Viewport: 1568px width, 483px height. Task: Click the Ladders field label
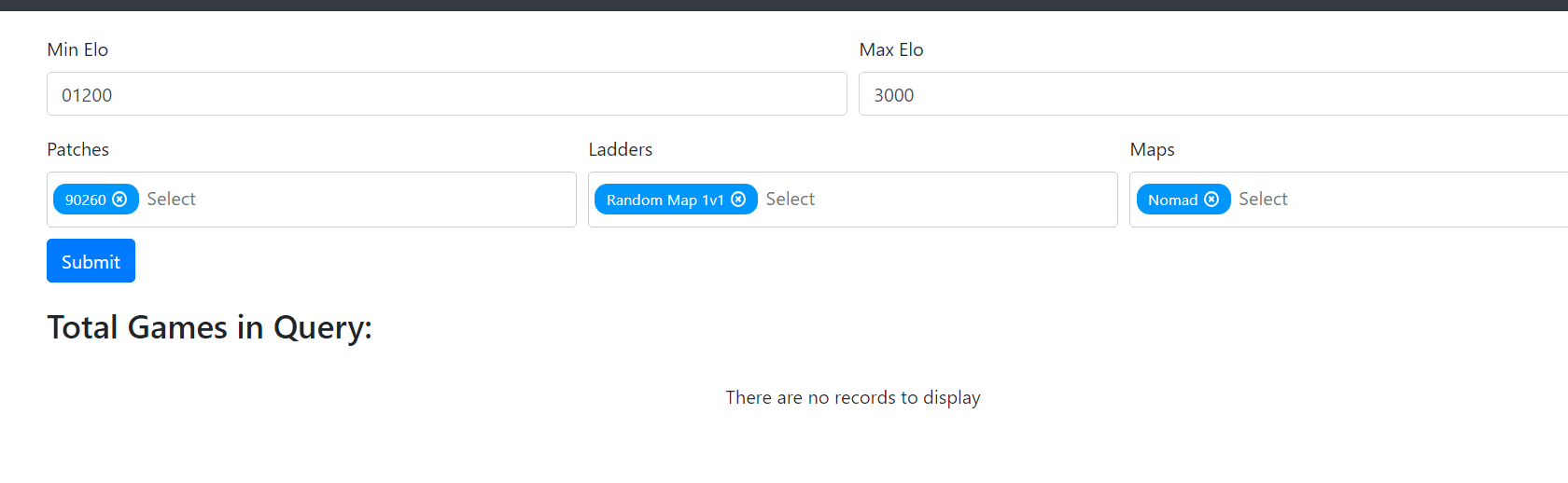621,149
